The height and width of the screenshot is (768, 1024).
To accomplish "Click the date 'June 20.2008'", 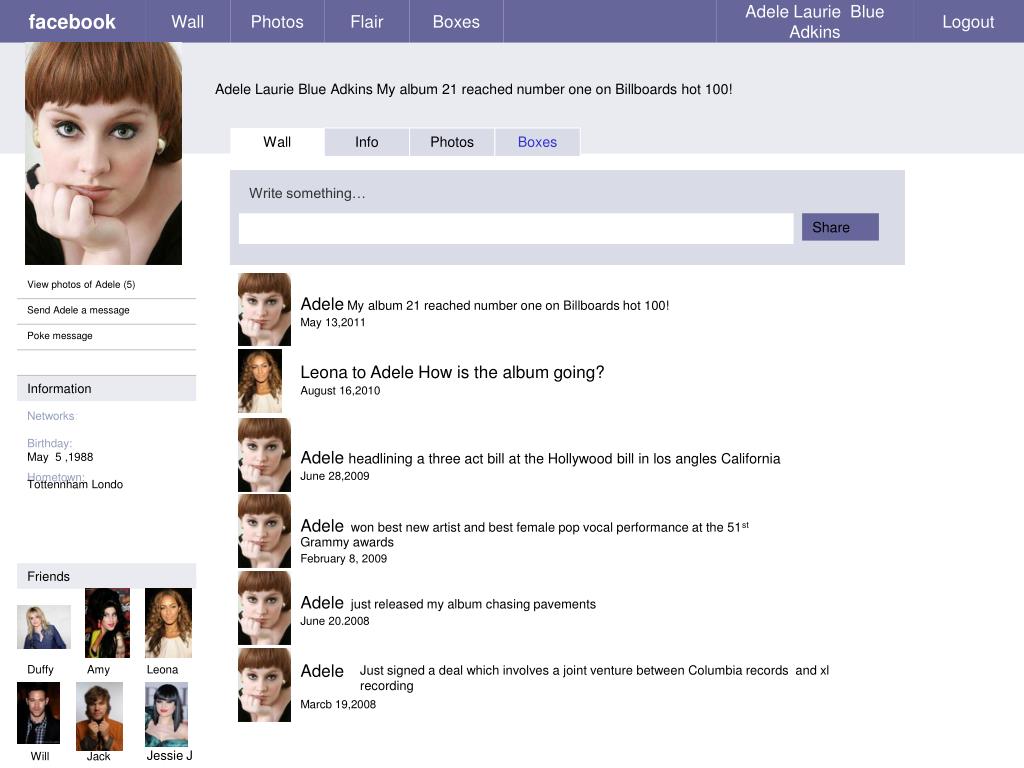I will 335,621.
